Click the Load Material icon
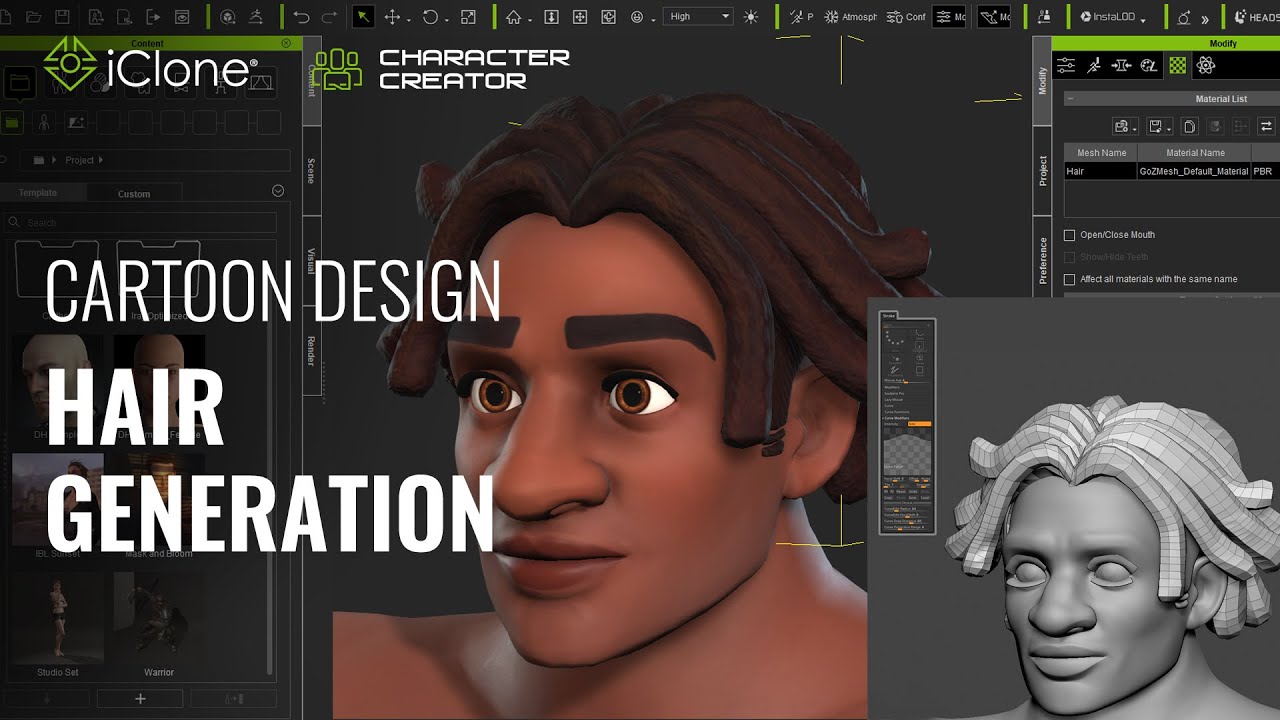 (x=1121, y=126)
